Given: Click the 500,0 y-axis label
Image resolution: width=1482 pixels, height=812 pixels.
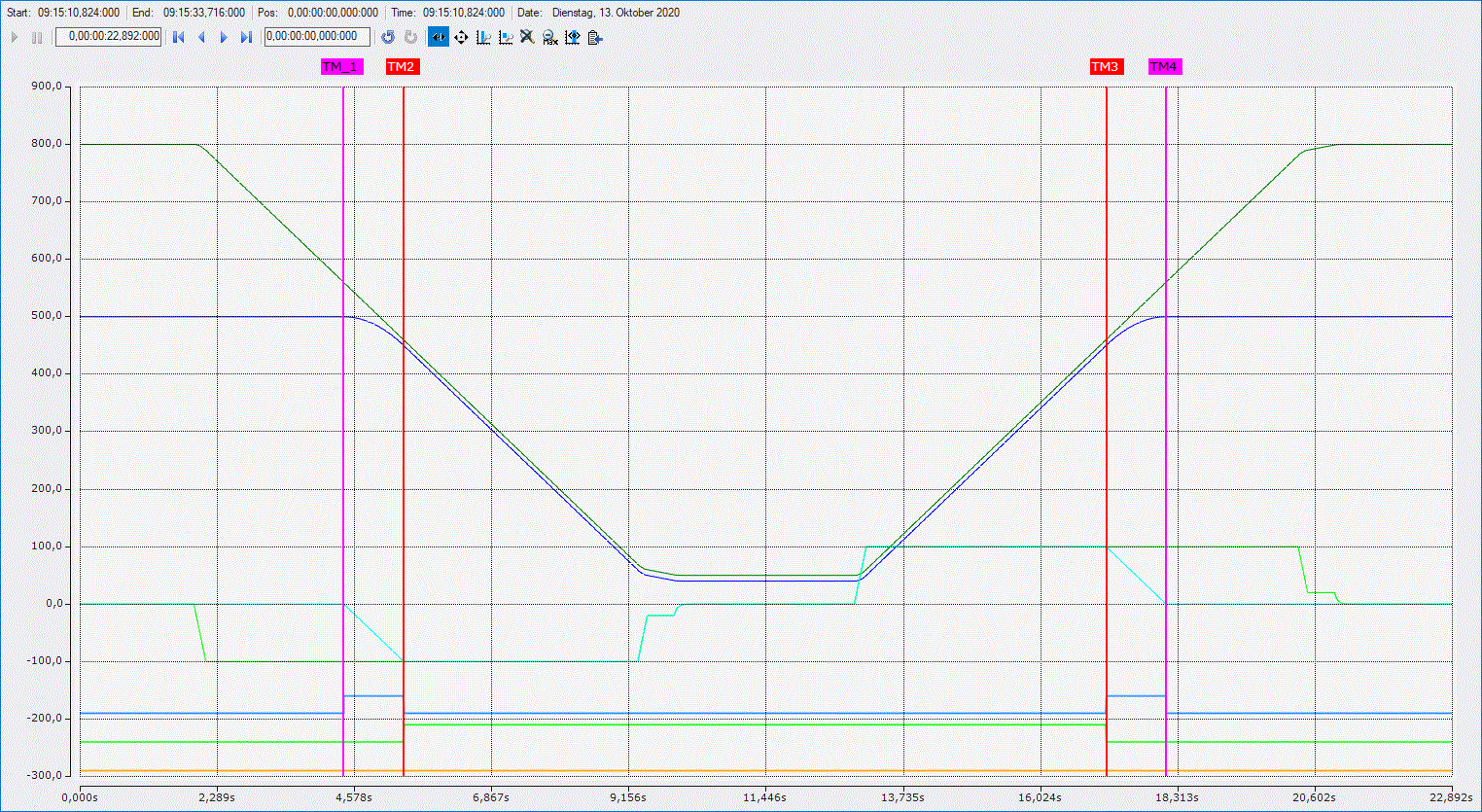Looking at the screenshot, I should (x=46, y=316).
